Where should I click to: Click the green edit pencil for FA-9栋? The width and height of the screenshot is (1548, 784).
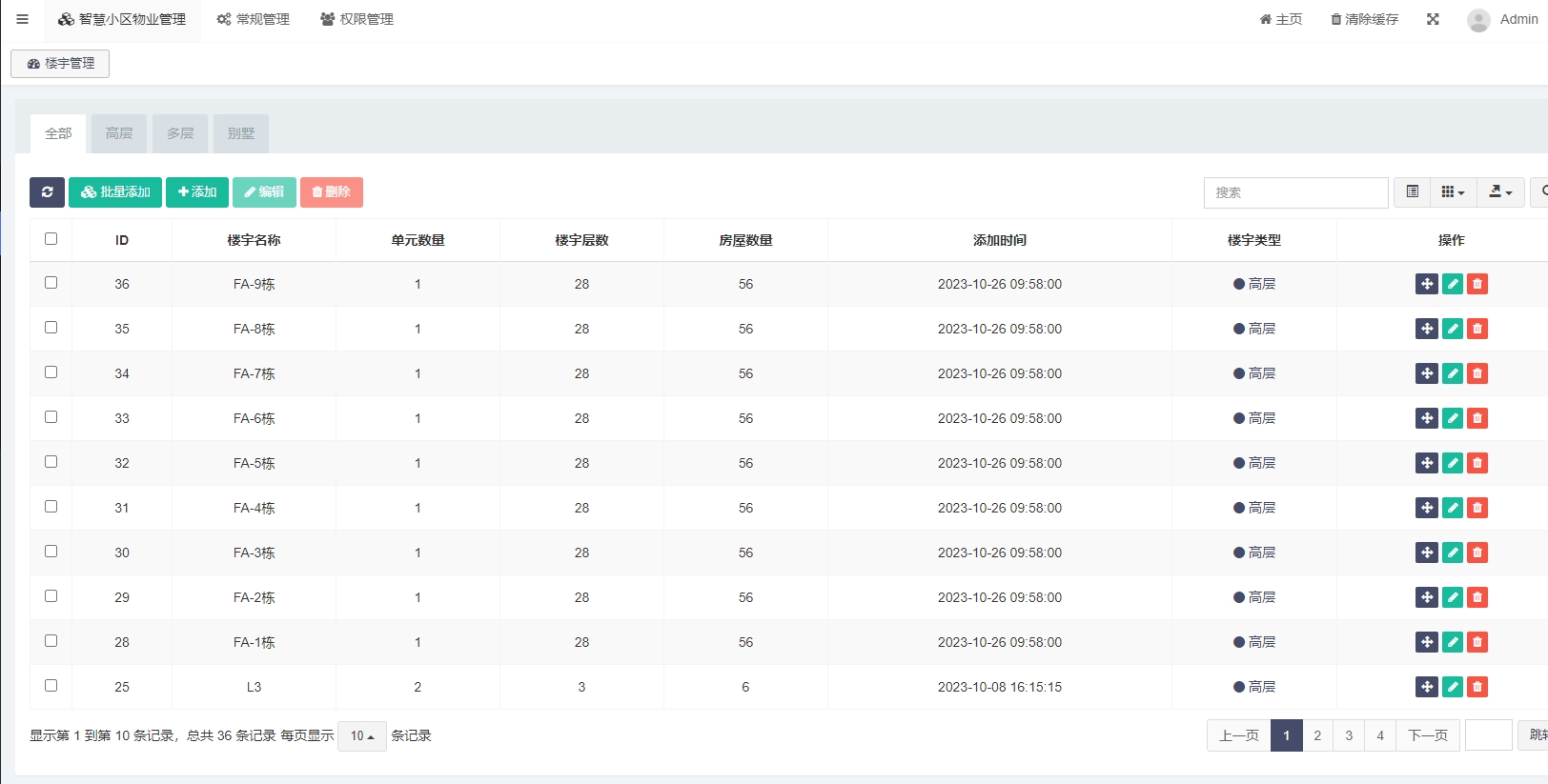1452,284
